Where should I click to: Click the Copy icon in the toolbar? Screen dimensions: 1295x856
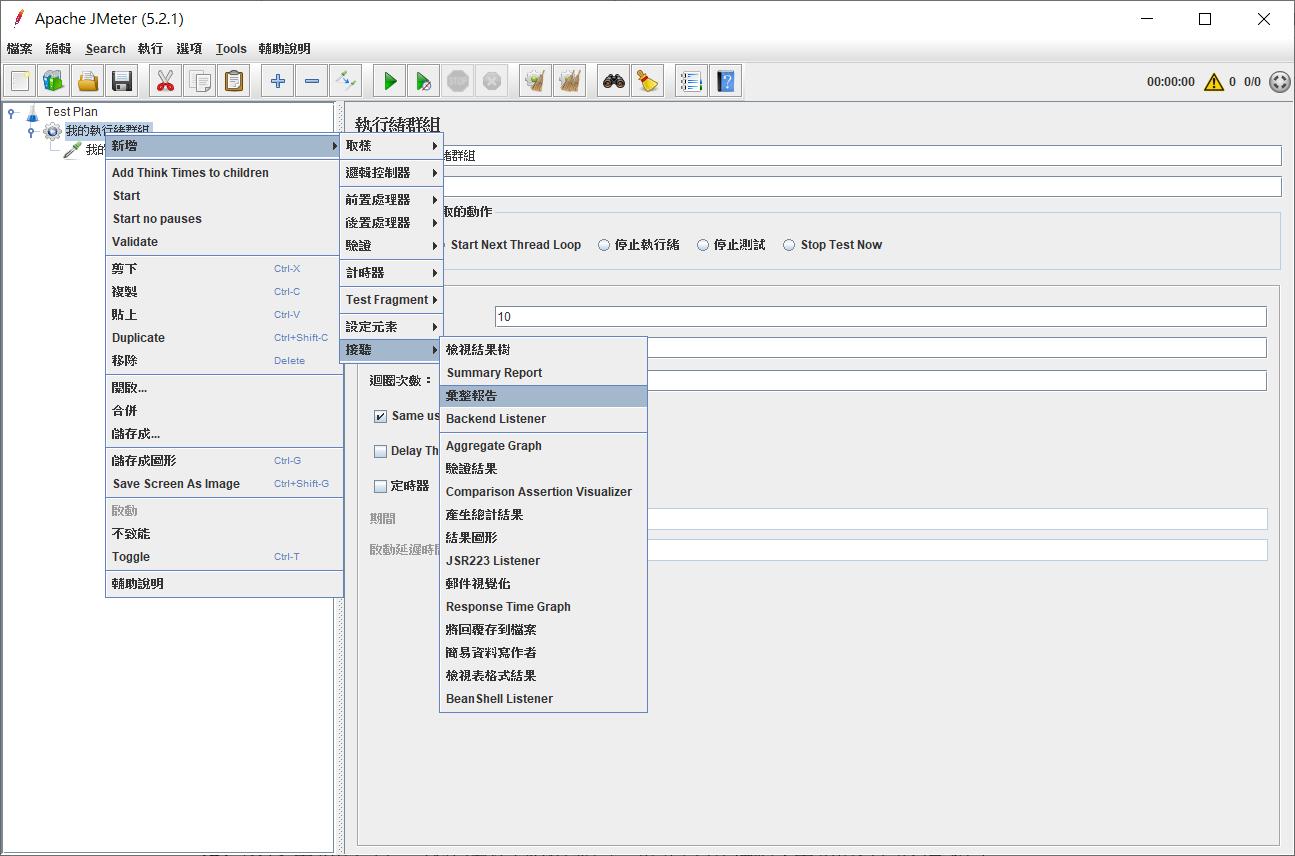point(200,81)
